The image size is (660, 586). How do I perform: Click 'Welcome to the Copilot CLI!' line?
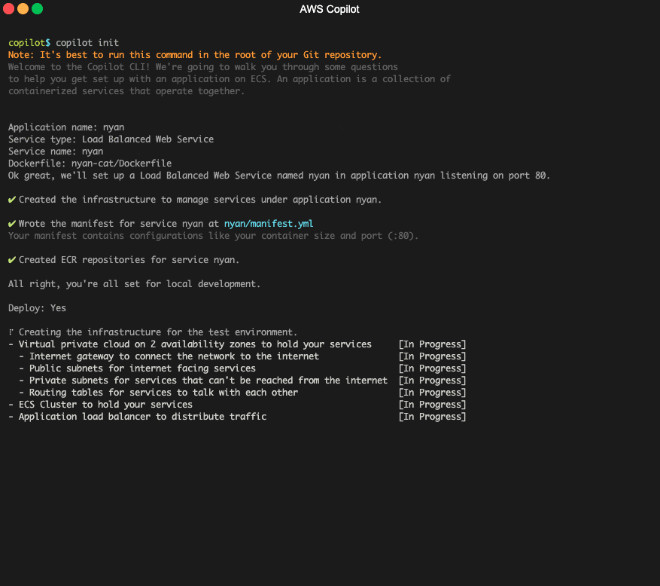click(x=203, y=67)
